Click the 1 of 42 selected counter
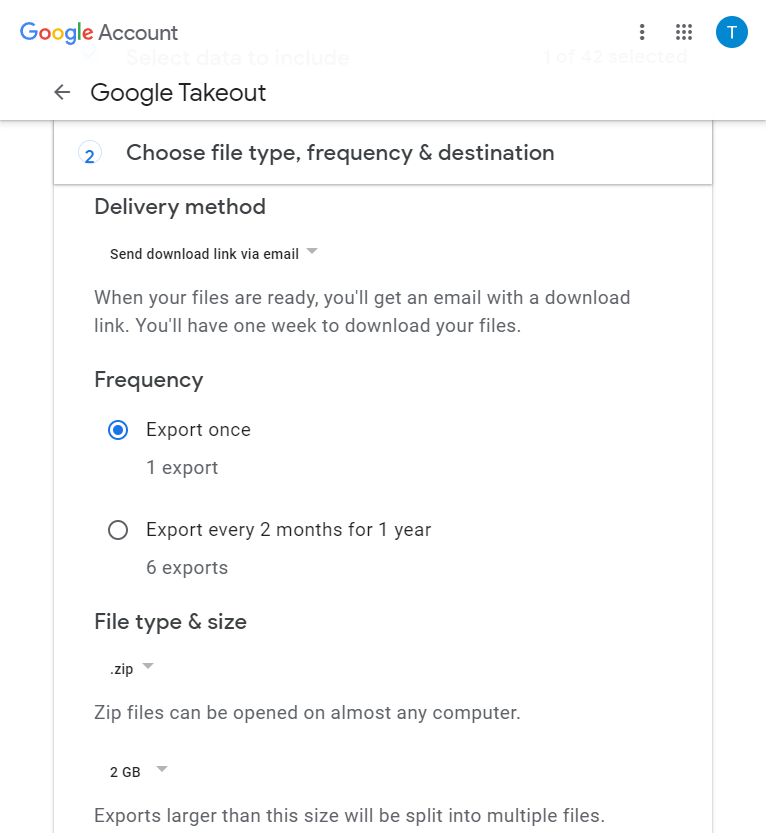 tap(614, 57)
